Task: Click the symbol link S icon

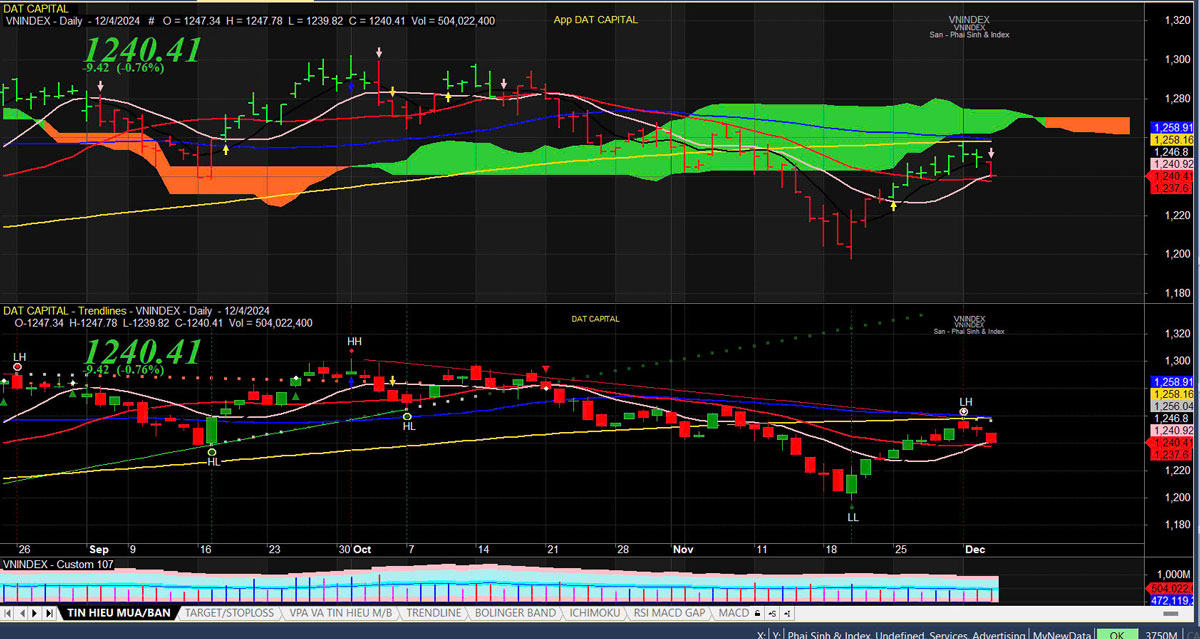Action: point(774,612)
